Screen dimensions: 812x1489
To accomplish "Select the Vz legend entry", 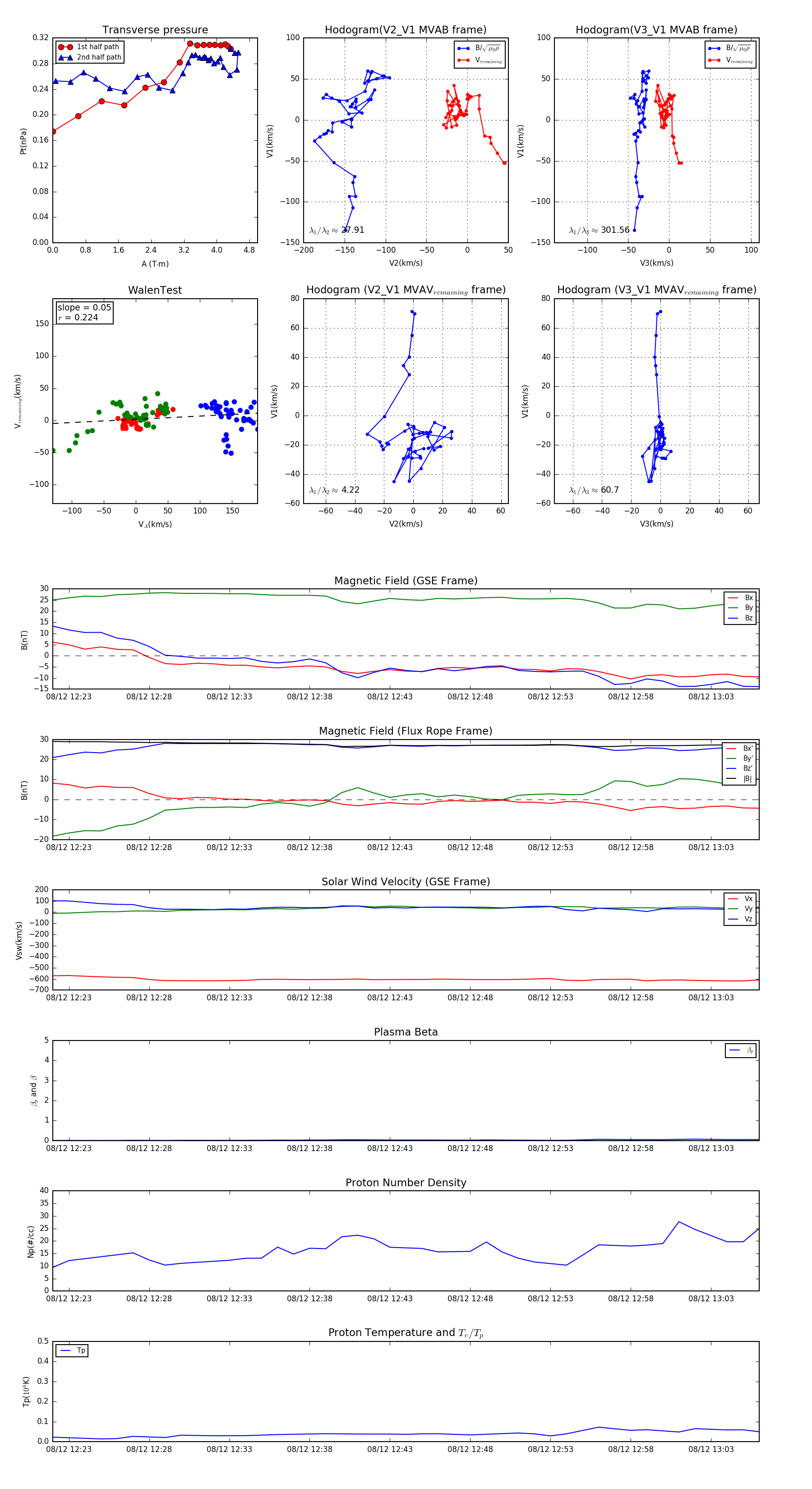I will pyautogui.click(x=740, y=919).
